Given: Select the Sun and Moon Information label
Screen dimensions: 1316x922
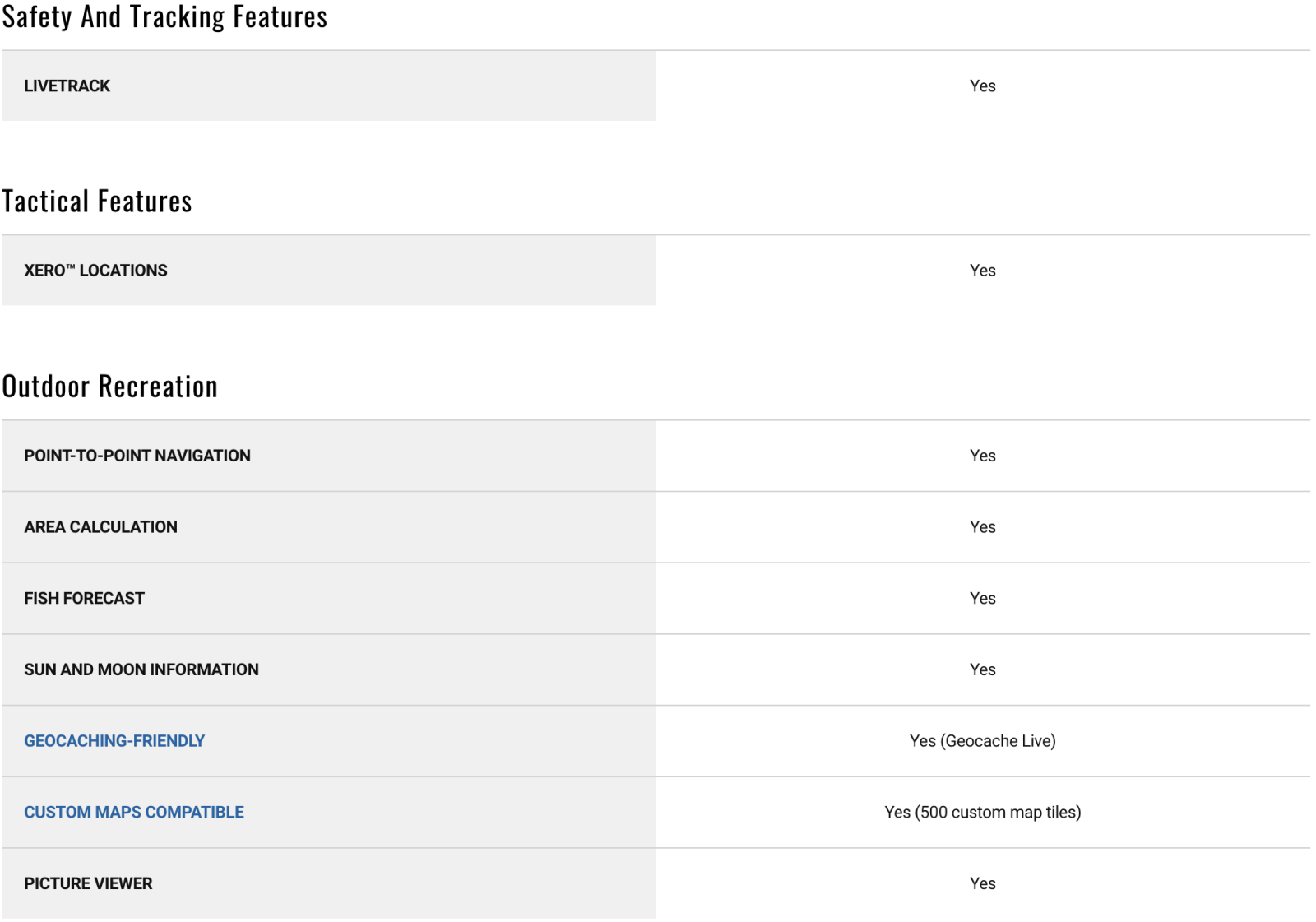Looking at the screenshot, I should coord(141,669).
